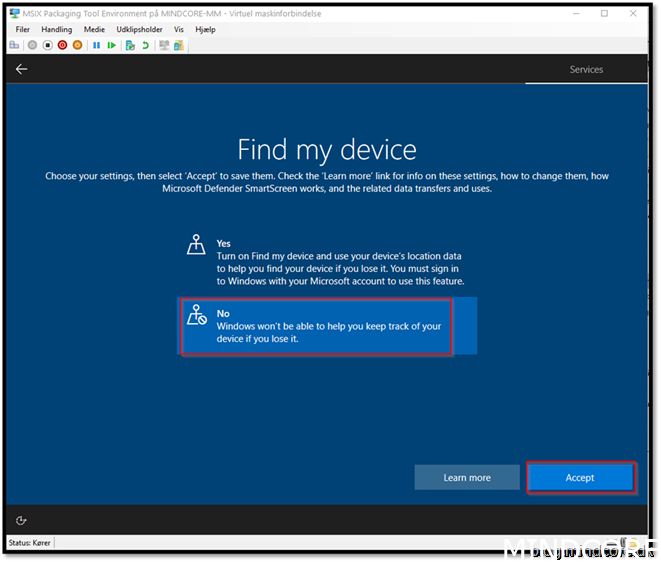Go back using the left arrow
The image size is (661, 562).
click(21, 69)
